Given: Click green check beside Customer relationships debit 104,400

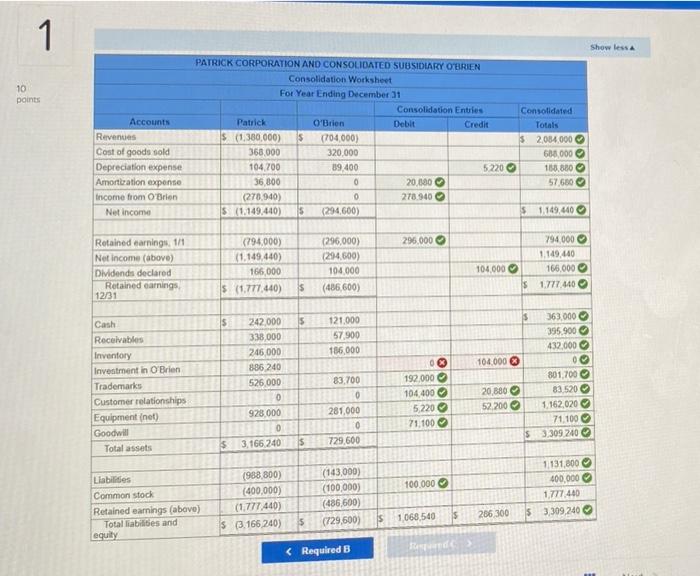Looking at the screenshot, I should (x=442, y=393).
